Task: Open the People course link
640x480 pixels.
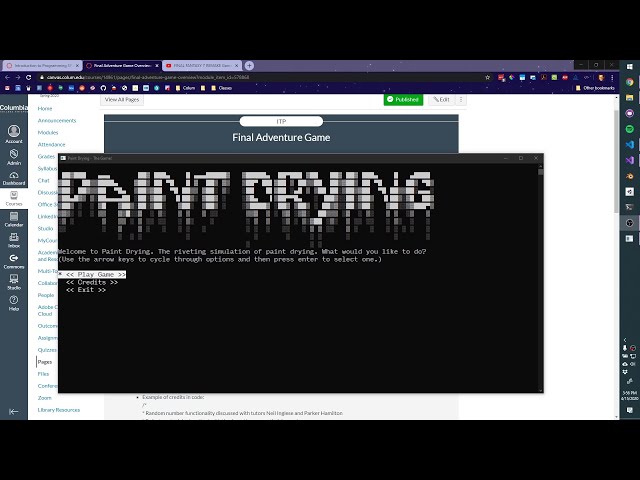Action: (x=46, y=295)
